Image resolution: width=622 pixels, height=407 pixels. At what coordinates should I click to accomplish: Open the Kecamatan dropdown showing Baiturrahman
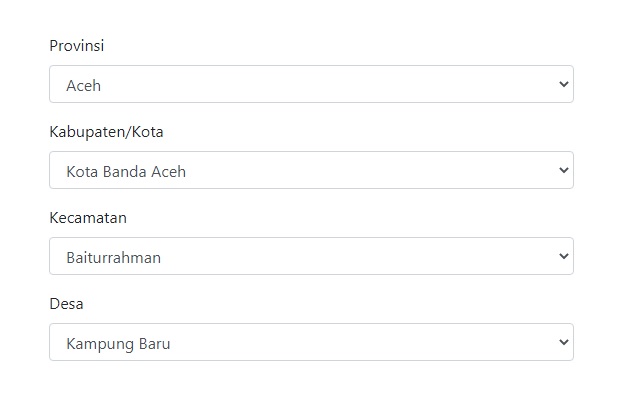click(x=311, y=256)
